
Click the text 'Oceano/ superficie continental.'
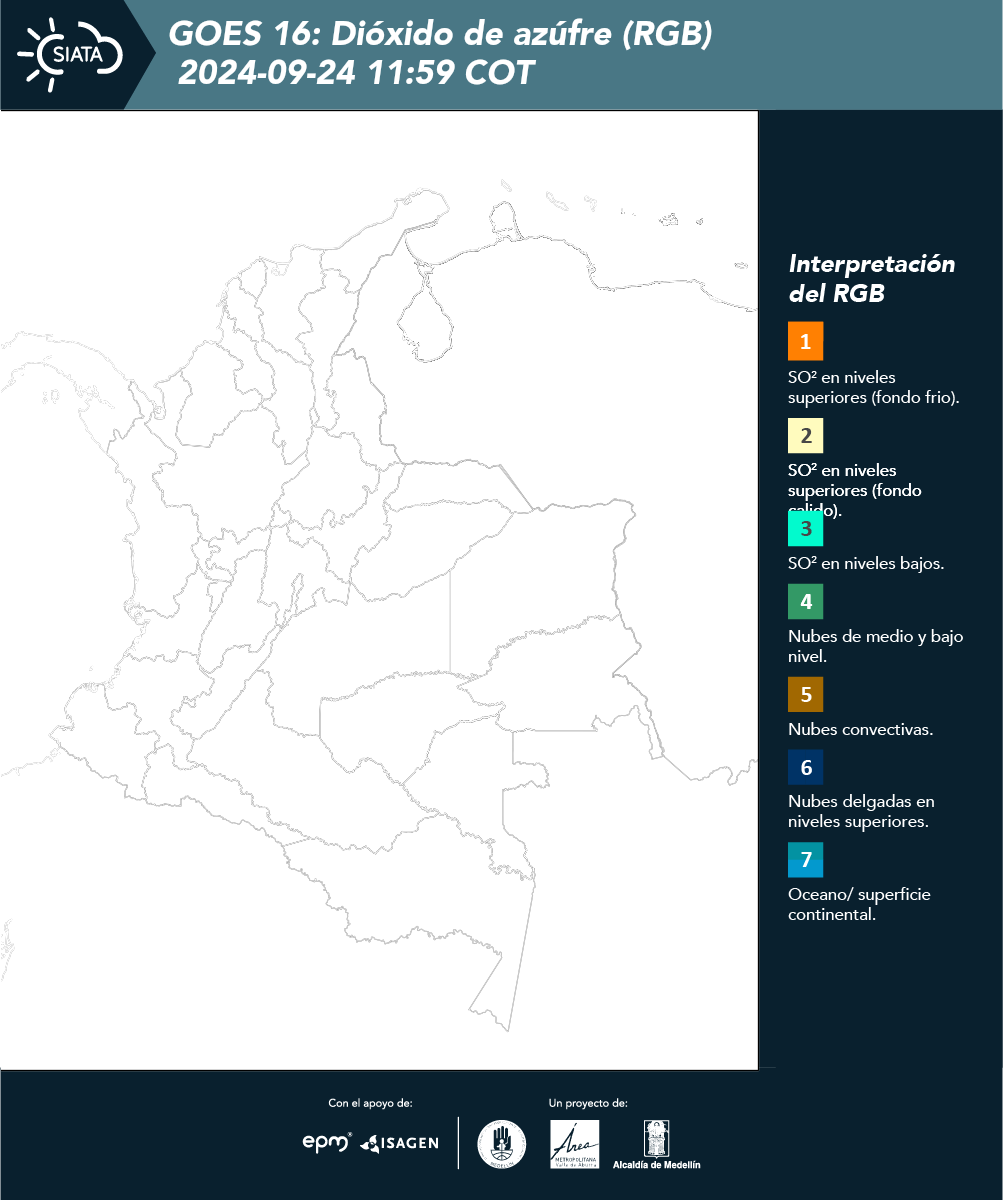(x=859, y=904)
